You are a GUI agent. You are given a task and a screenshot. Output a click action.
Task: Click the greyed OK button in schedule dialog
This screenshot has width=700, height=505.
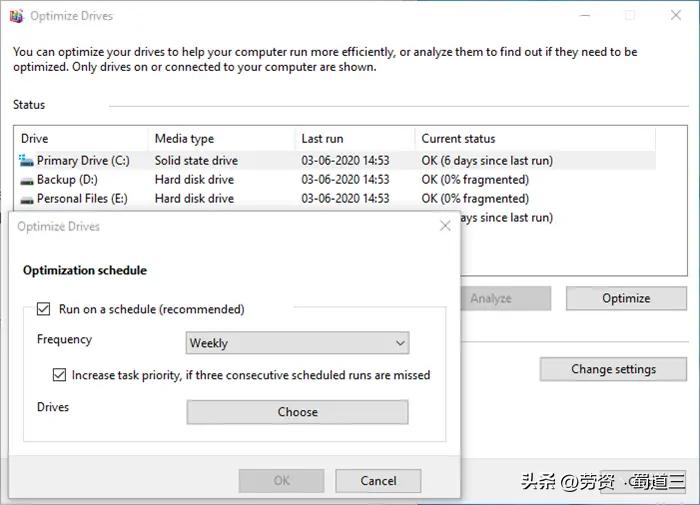[281, 481]
